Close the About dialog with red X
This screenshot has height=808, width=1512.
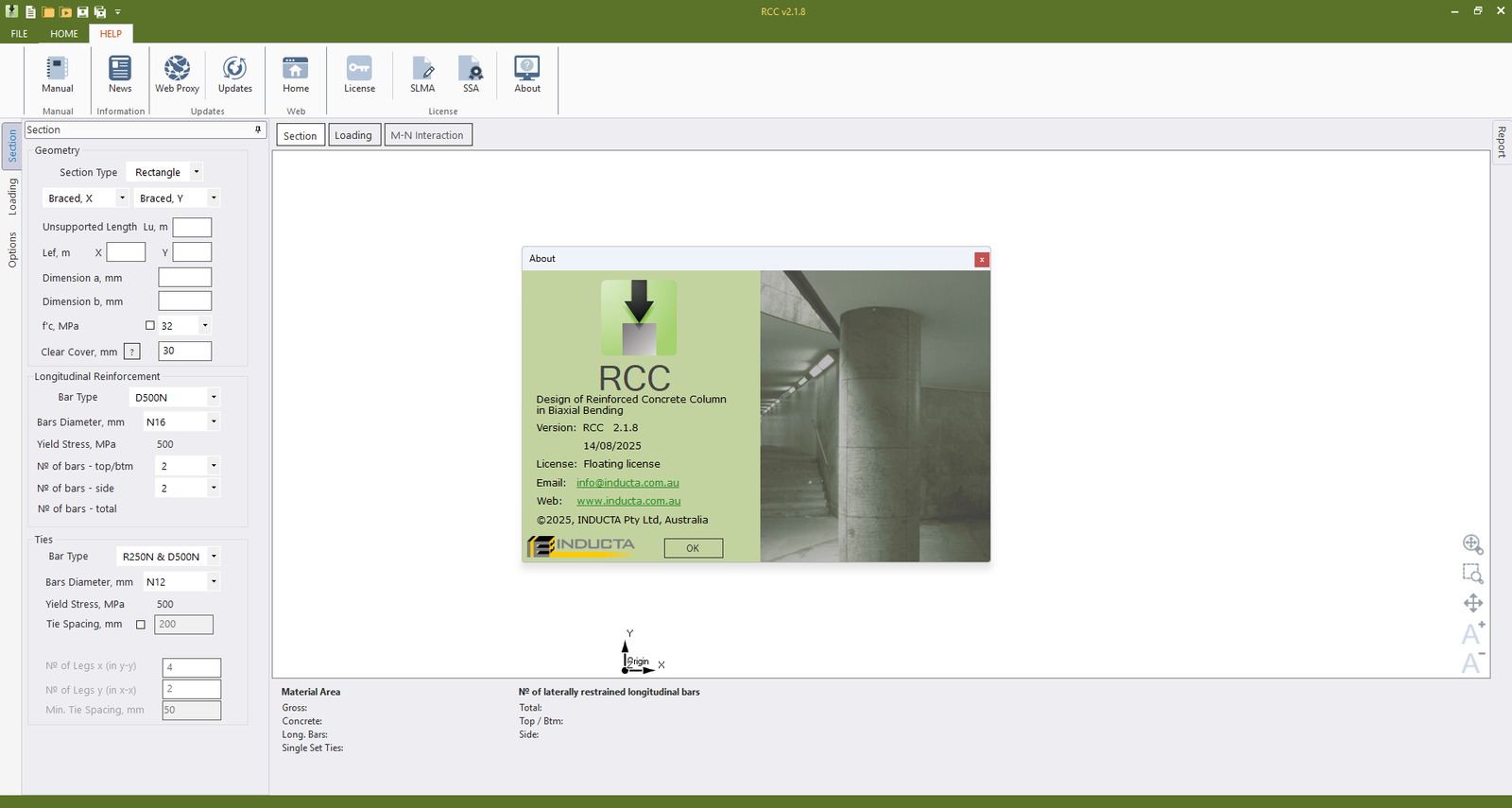click(982, 259)
